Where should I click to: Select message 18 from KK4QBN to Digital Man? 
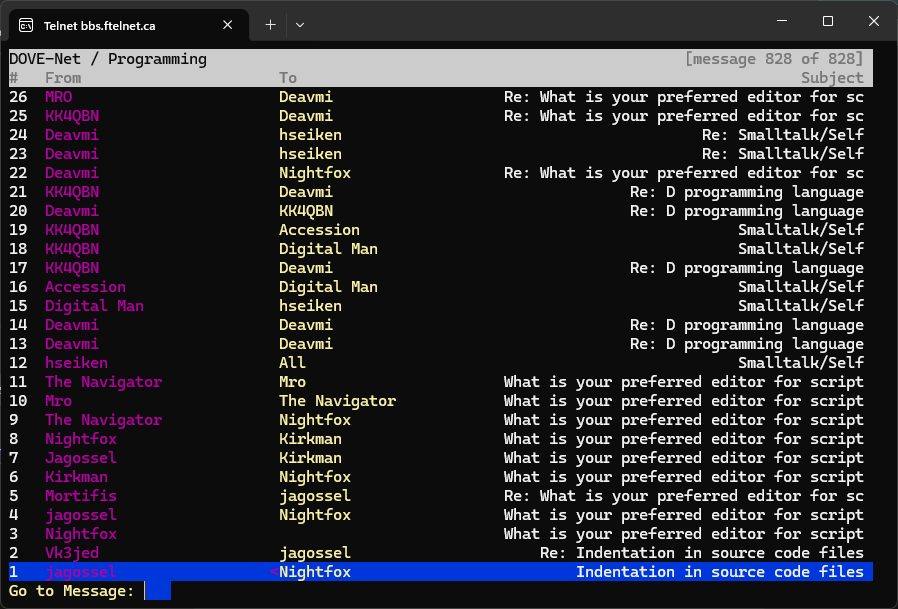[x=440, y=249]
